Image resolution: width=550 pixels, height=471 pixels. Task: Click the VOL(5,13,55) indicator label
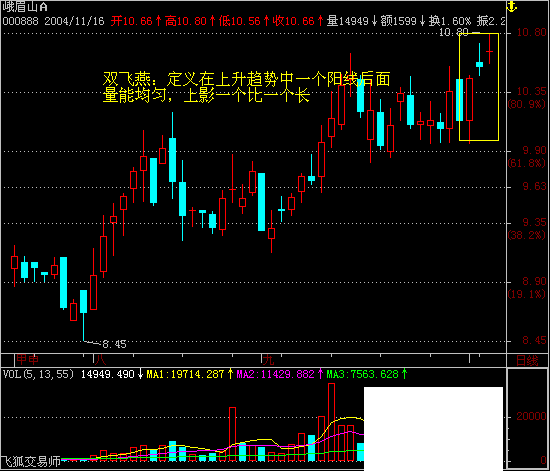(38, 374)
